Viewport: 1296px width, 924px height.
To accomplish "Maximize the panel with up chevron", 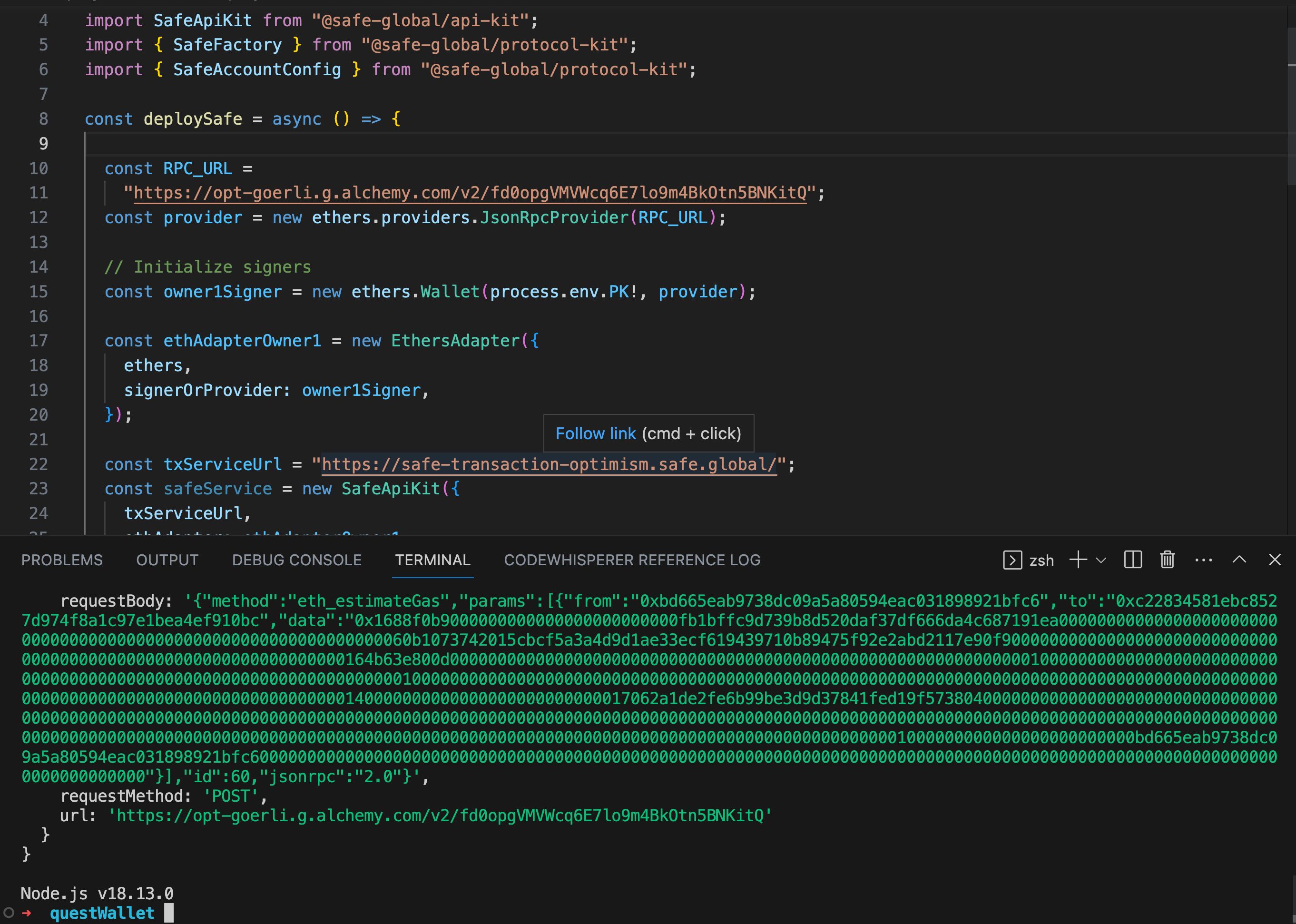I will (x=1239, y=560).
